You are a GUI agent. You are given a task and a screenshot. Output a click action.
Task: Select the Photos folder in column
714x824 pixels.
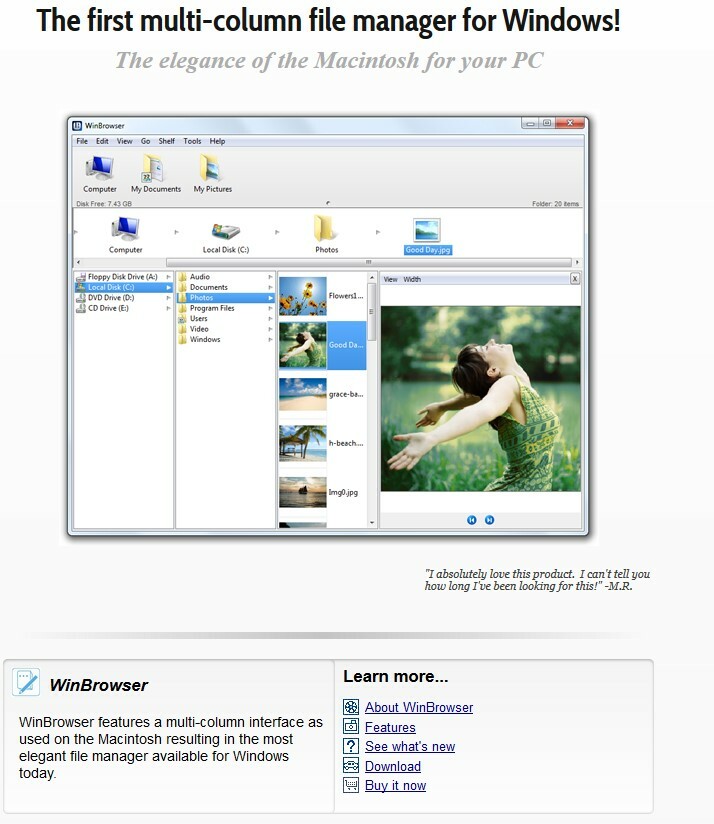click(225, 297)
